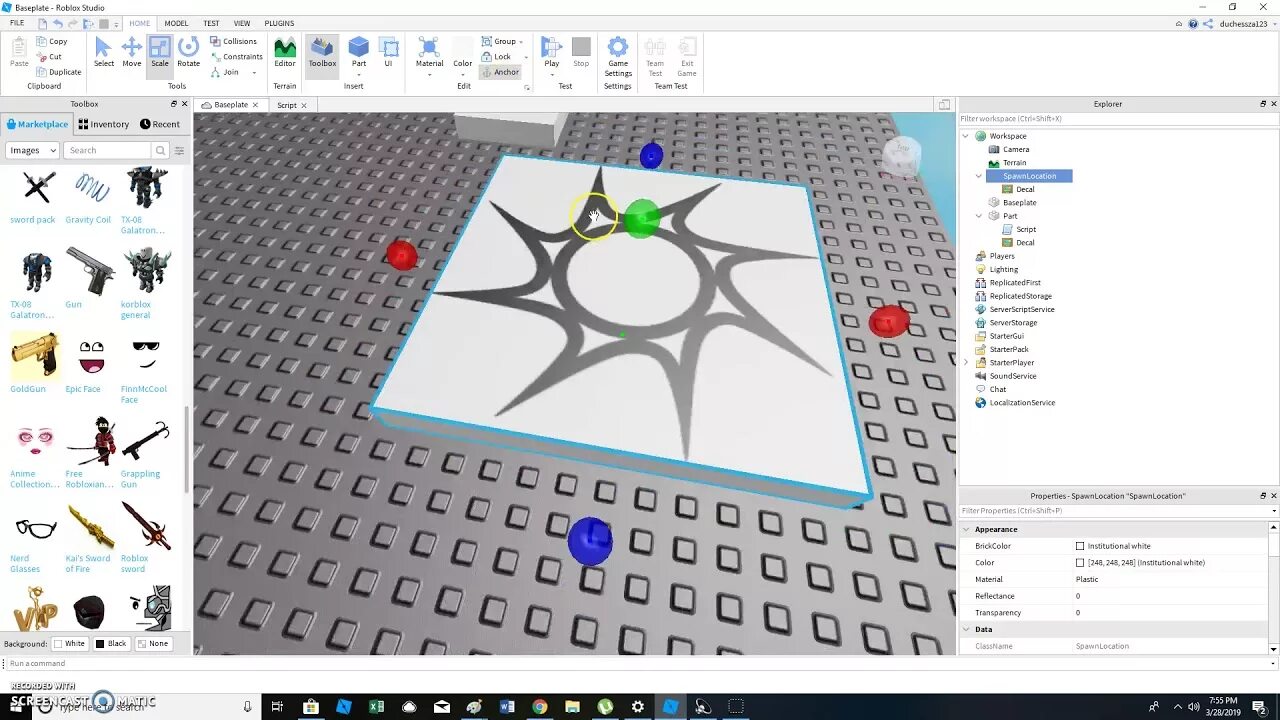This screenshot has height=720, width=1280.
Task: Collapse the Workspace tree node
Action: point(966,136)
